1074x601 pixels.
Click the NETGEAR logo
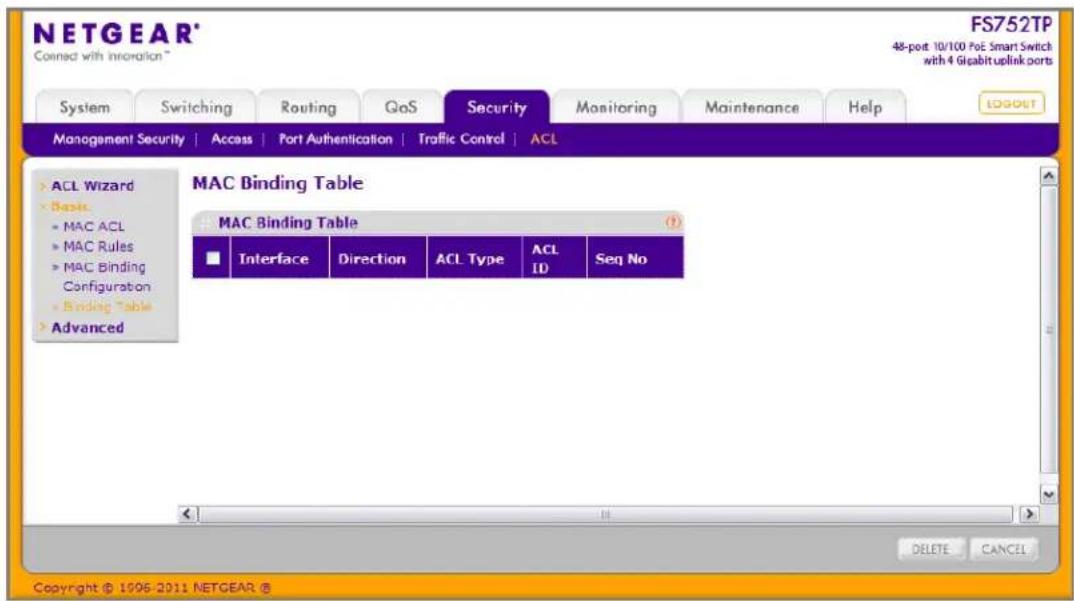pos(116,34)
